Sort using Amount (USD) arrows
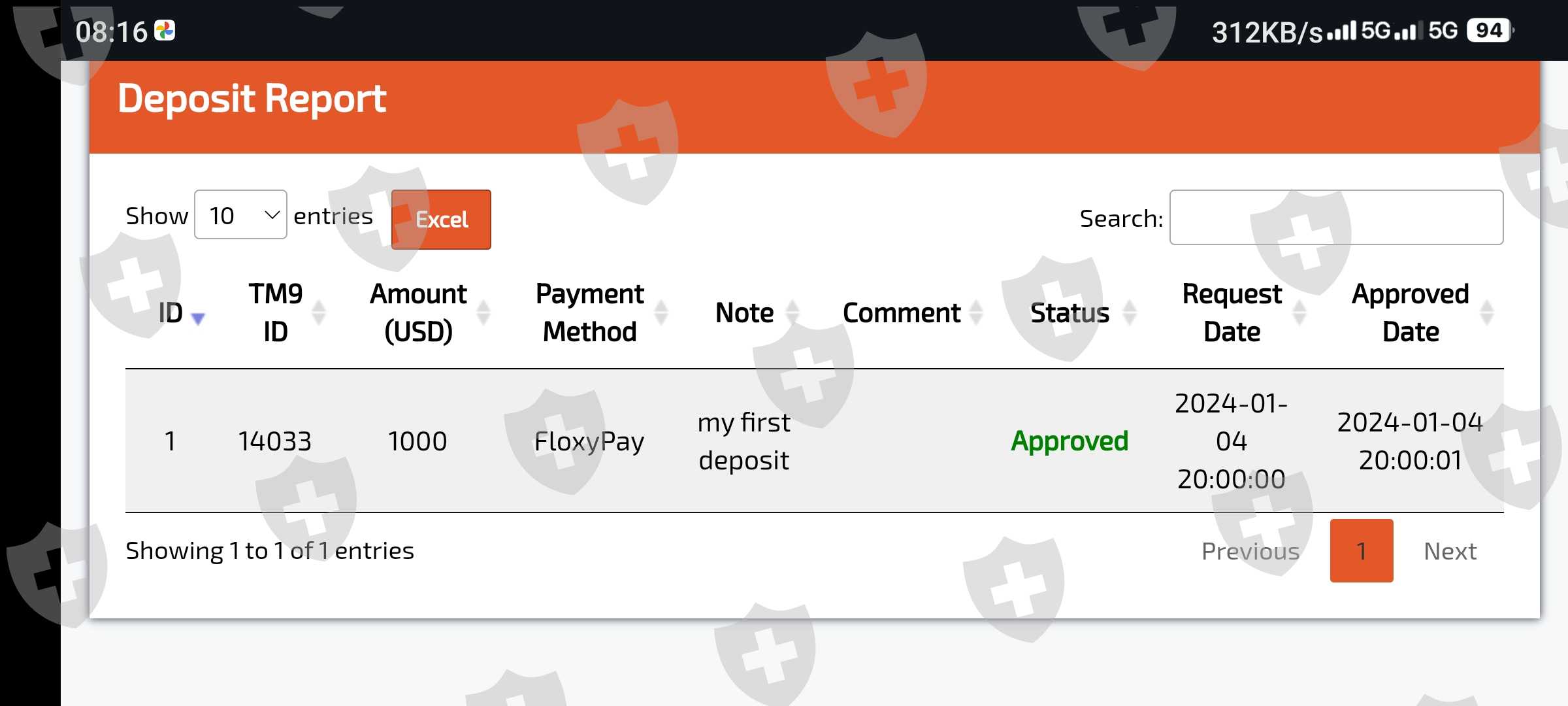Image resolution: width=1568 pixels, height=706 pixels. 483,312
